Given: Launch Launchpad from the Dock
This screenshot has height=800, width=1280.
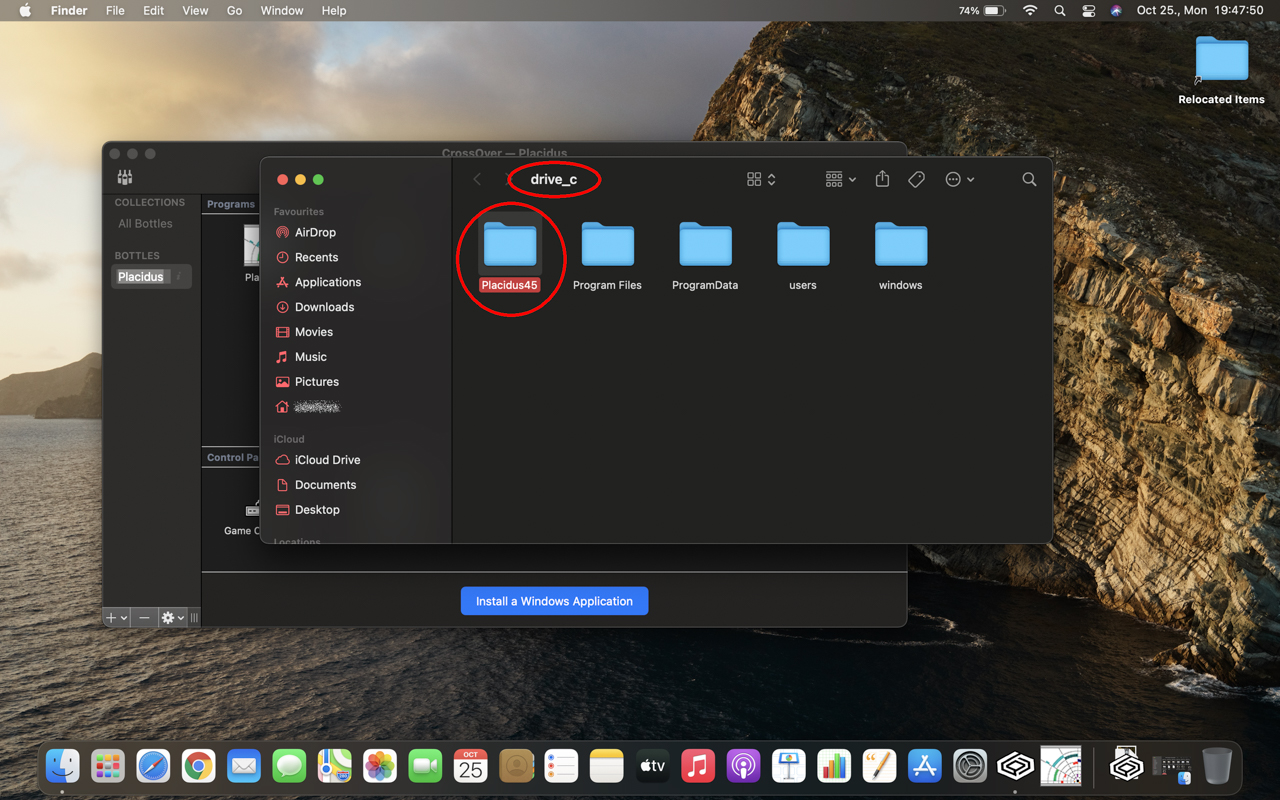Looking at the screenshot, I should (108, 766).
